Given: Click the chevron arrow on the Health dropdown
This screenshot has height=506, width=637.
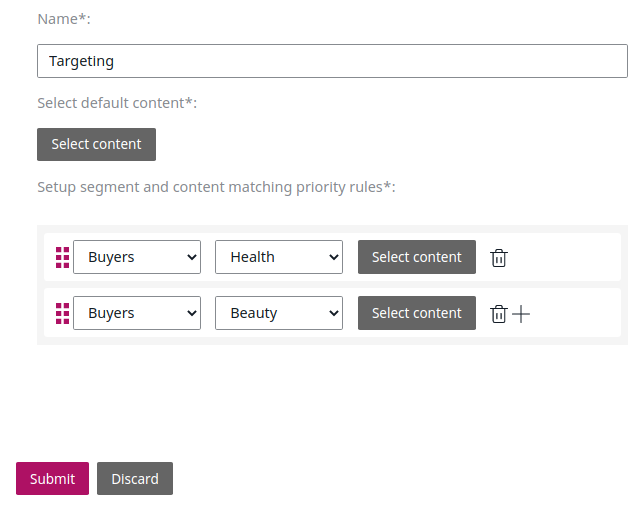Looking at the screenshot, I should [333, 257].
